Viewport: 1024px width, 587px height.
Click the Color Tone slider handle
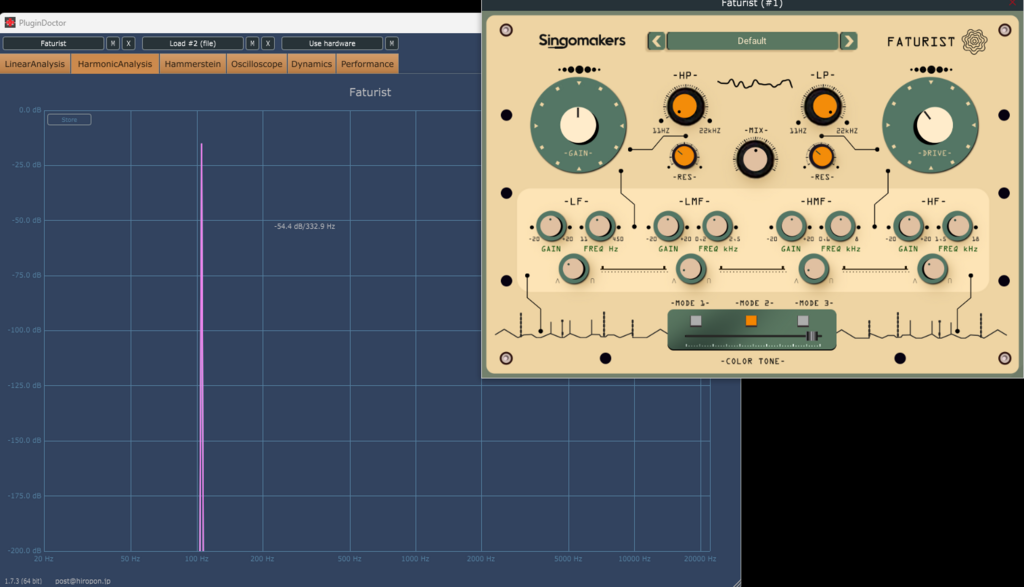(x=812, y=336)
